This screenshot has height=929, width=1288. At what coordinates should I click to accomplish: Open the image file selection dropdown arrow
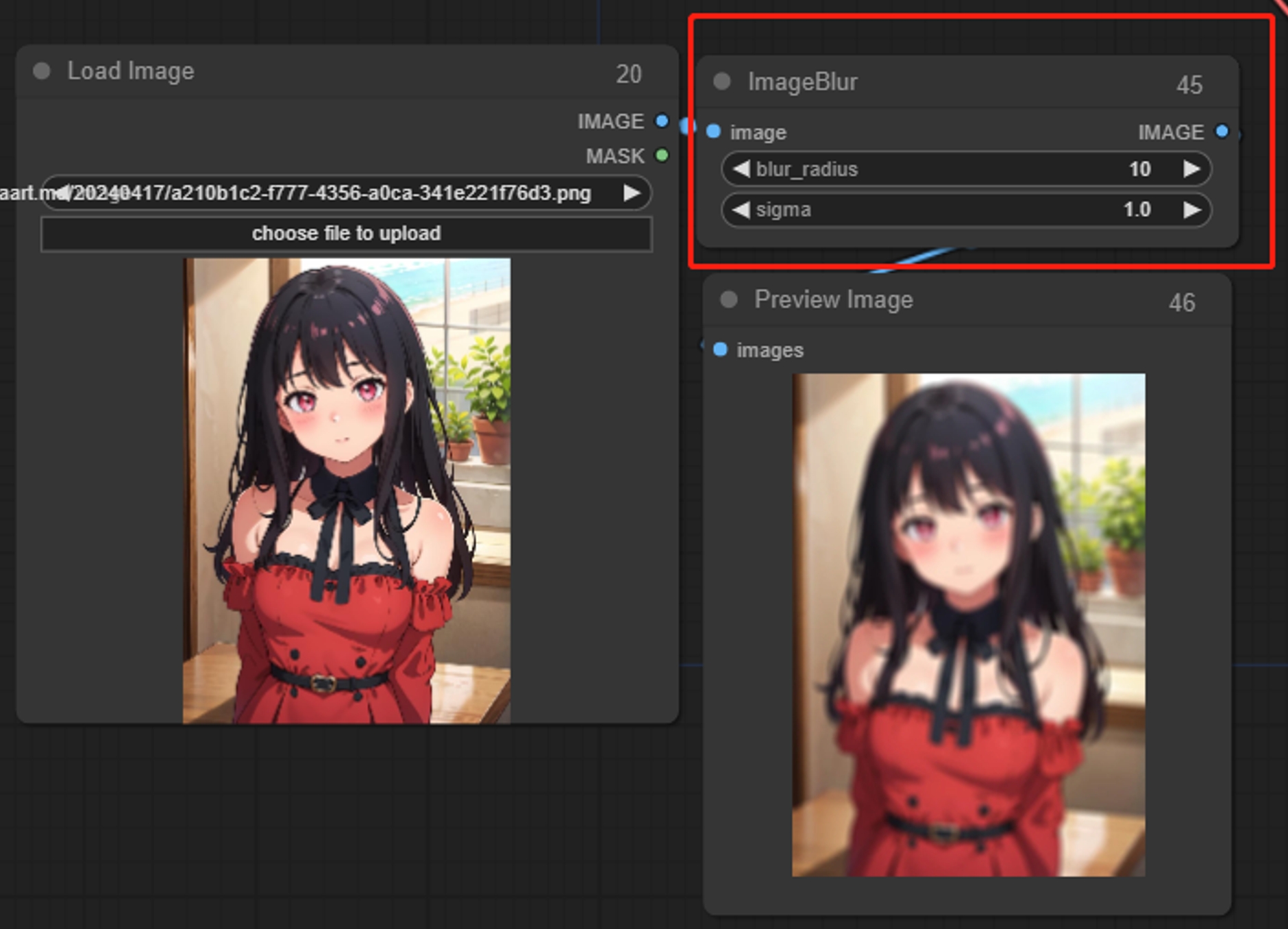coord(630,193)
